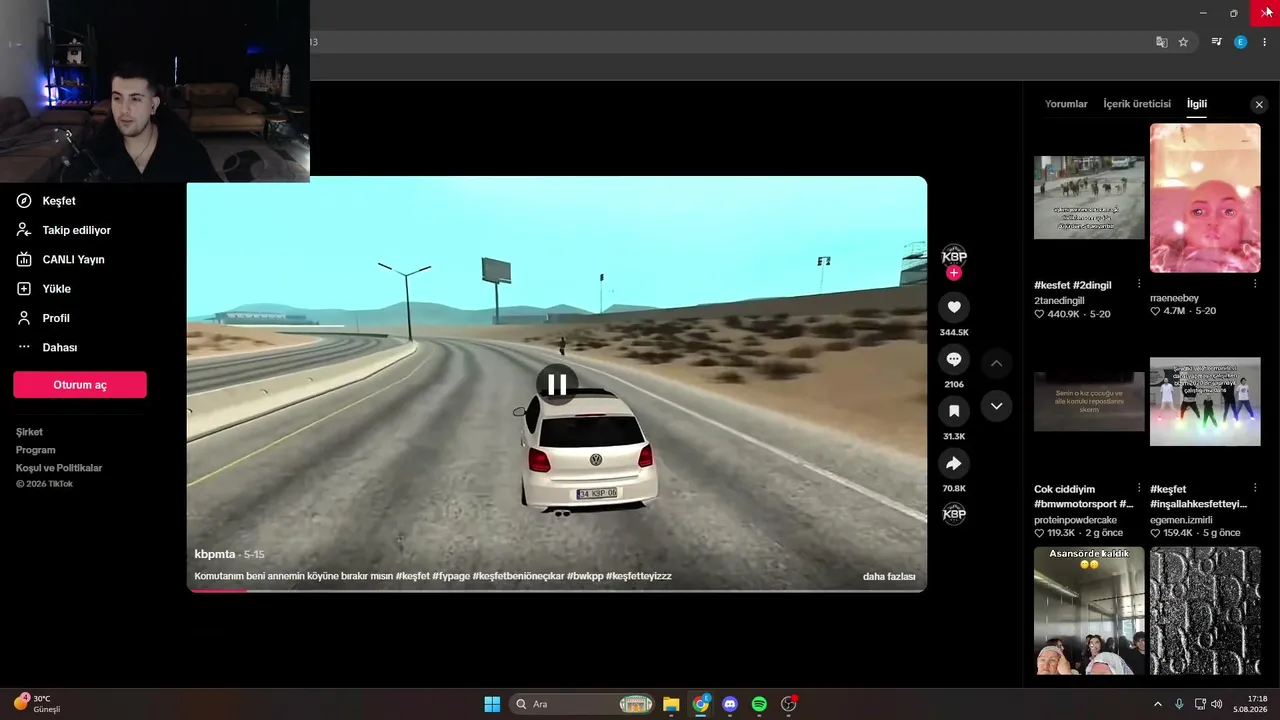This screenshot has height=720, width=1280.
Task: Go to the previous video with up chevron
Action: (996, 363)
